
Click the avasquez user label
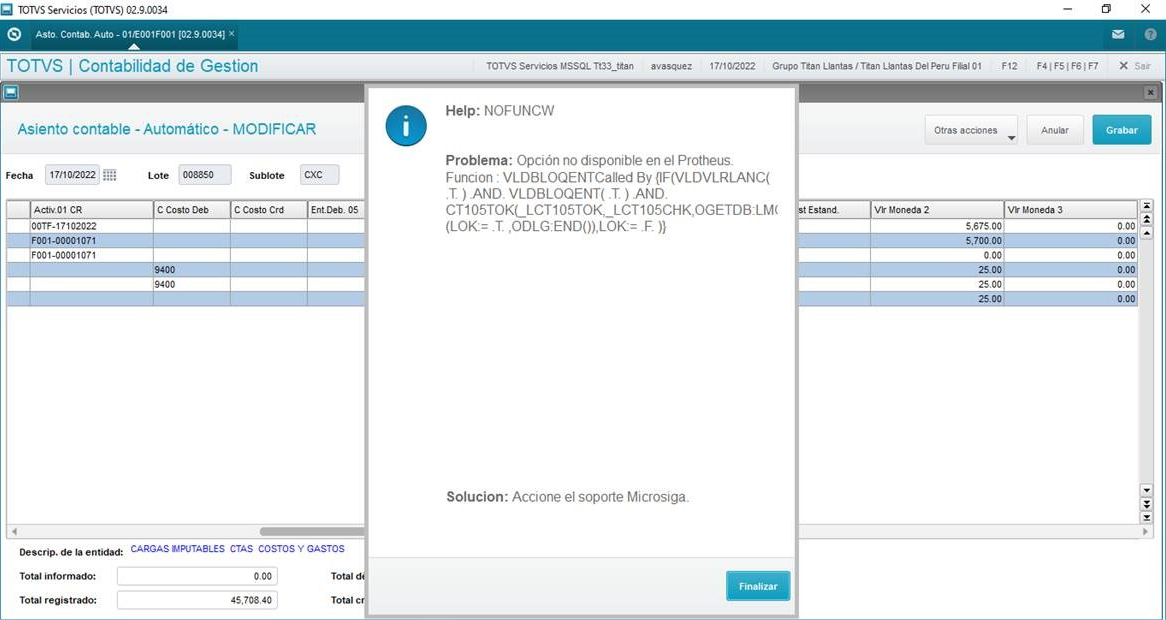tap(671, 66)
